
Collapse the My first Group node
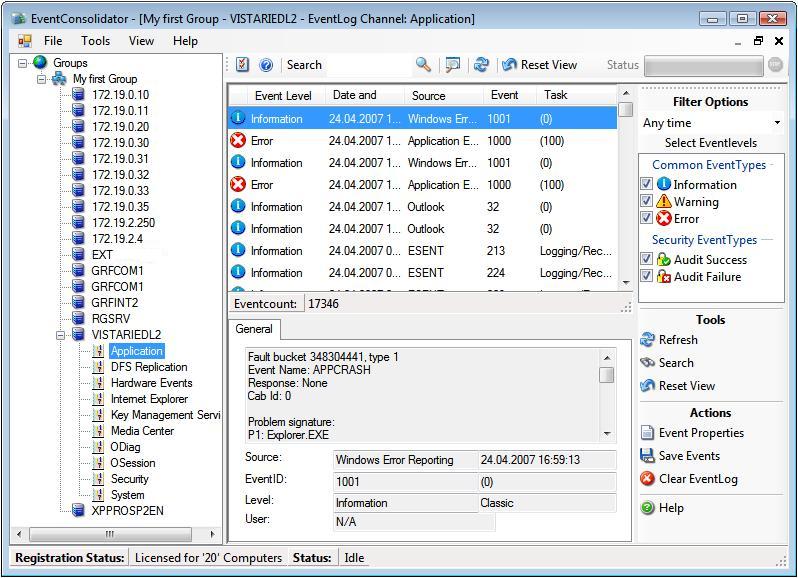point(42,79)
